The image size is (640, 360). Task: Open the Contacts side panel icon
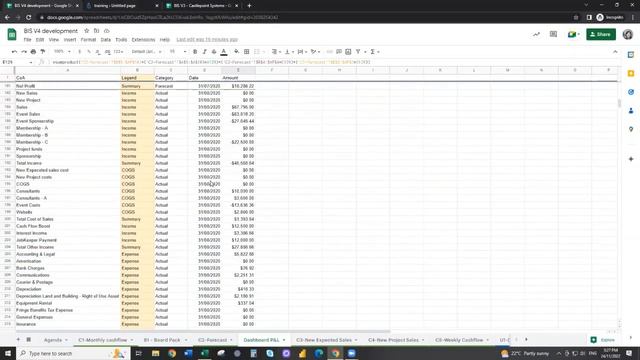pyautogui.click(x=631, y=111)
